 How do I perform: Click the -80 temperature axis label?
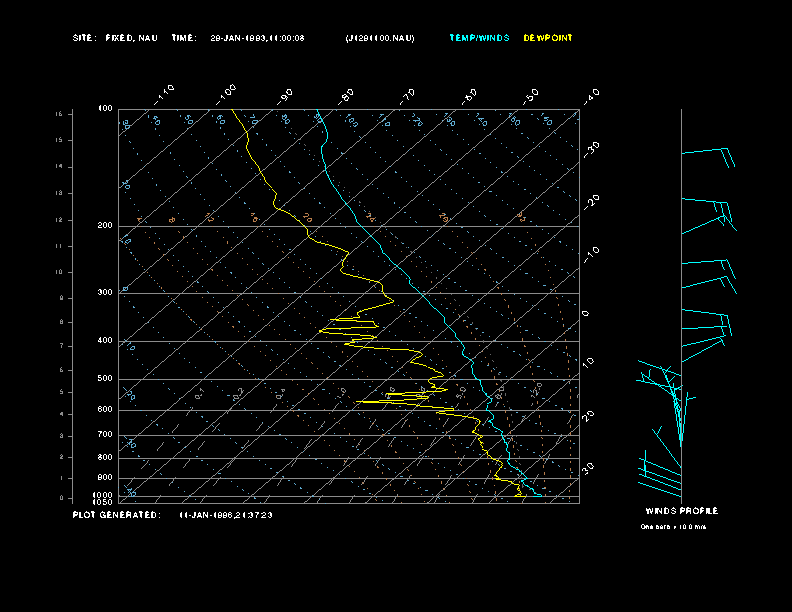(x=347, y=95)
